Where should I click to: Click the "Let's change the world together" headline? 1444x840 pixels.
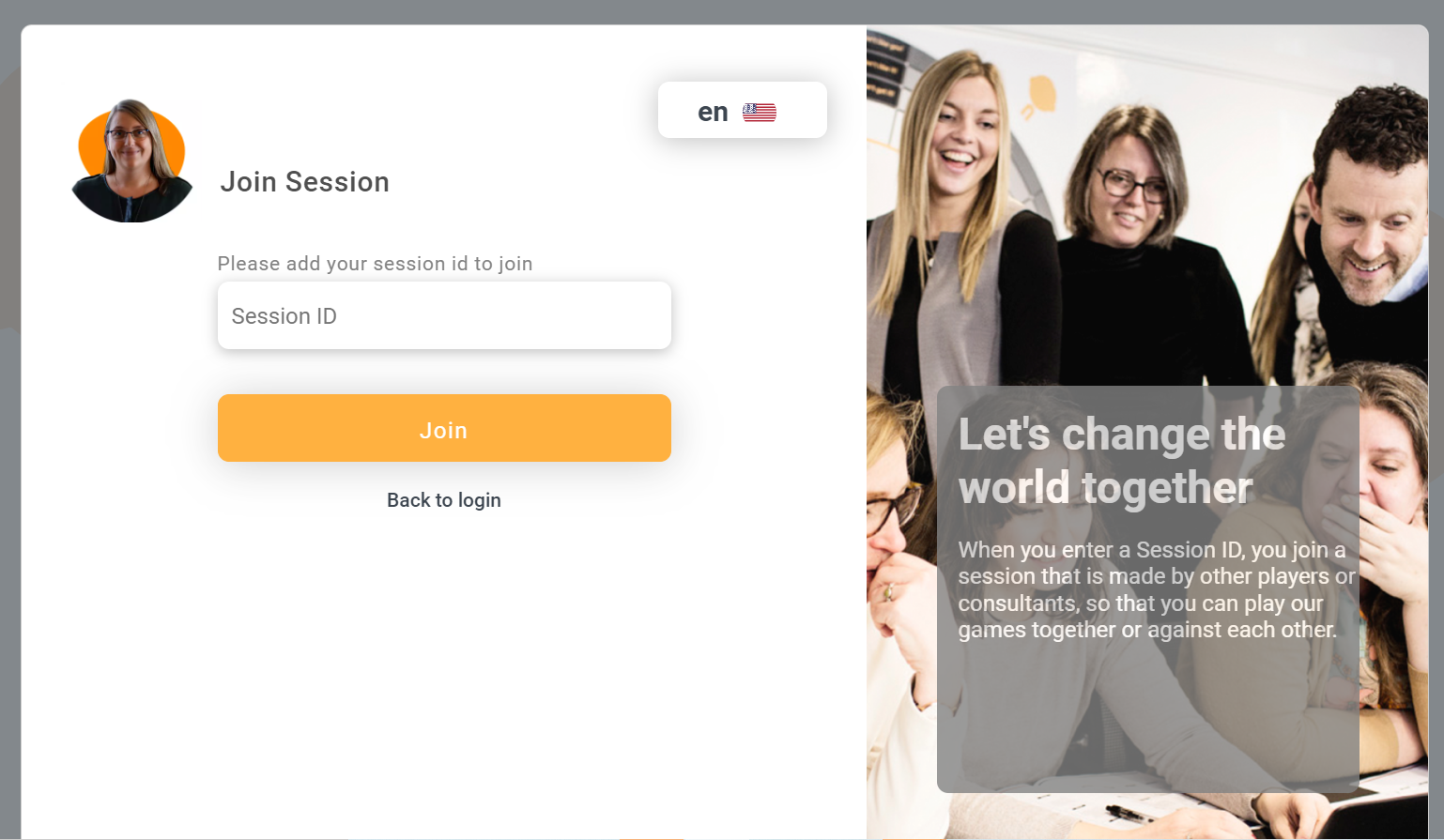pyautogui.click(x=1121, y=461)
